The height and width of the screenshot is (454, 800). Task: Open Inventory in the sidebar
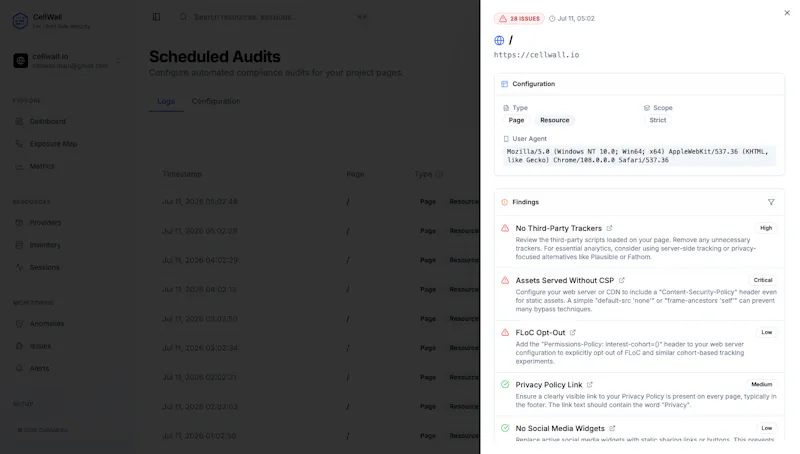point(45,245)
